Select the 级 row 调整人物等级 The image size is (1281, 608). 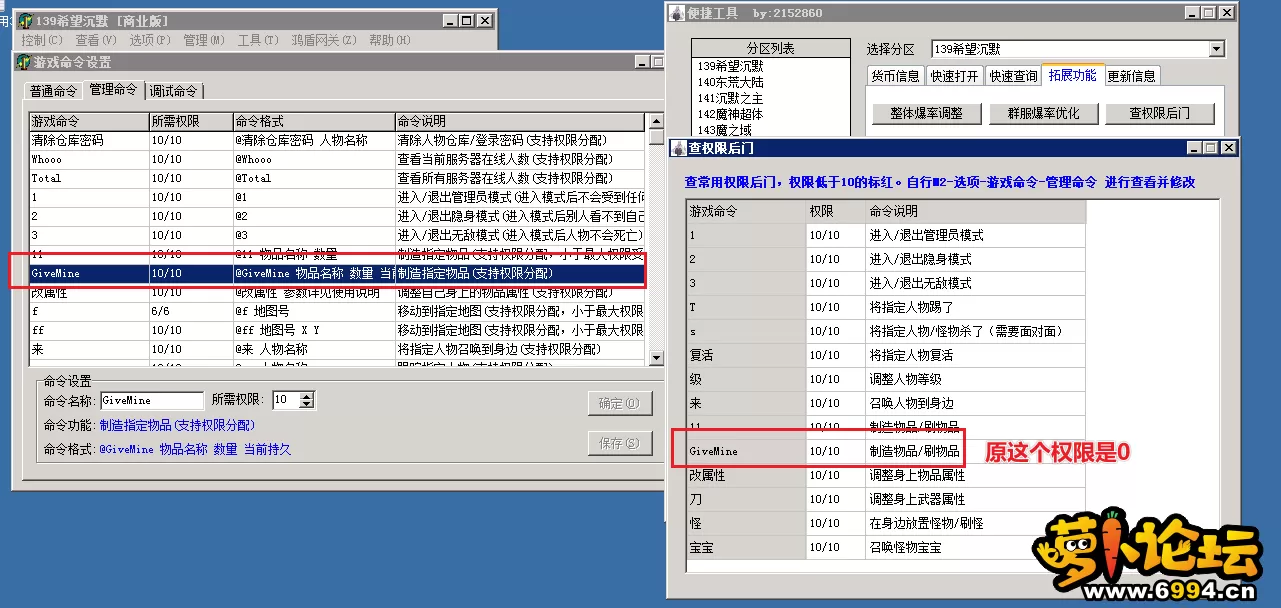tap(886, 379)
